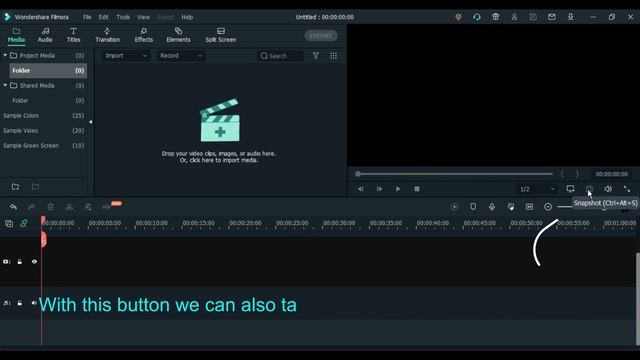Switch to the Transition tab
Image resolution: width=640 pixels, height=360 pixels.
[107, 35]
